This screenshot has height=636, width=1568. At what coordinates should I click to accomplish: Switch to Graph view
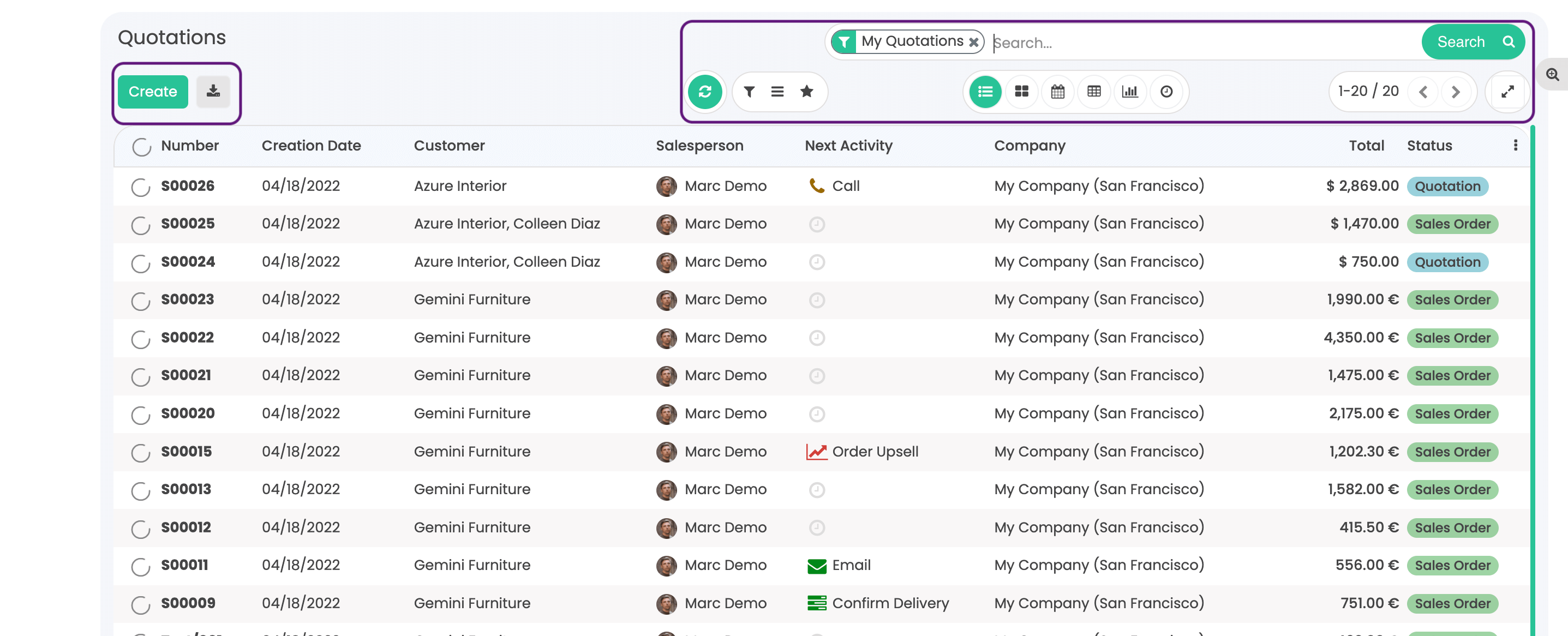[1129, 92]
